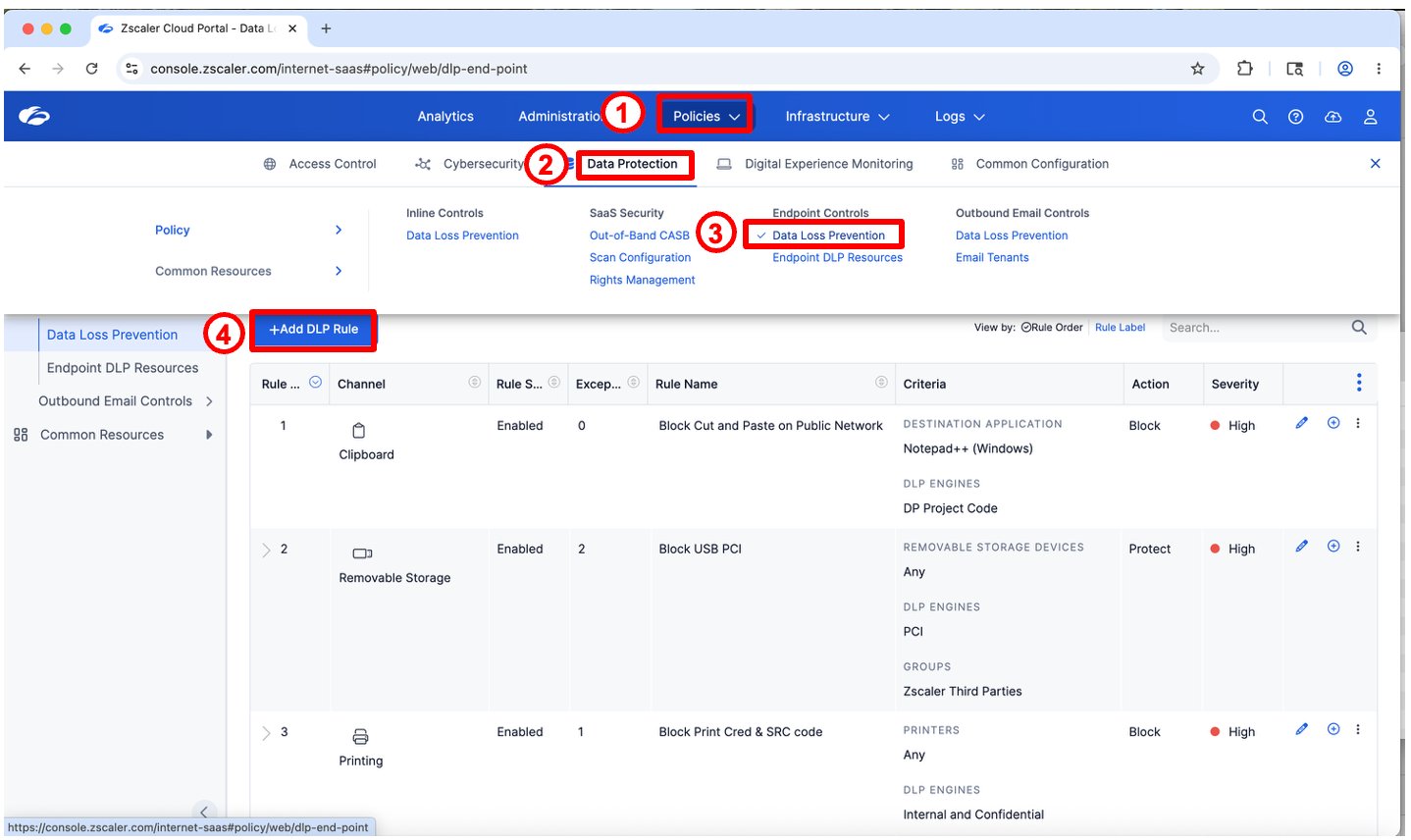This screenshot has width=1411, height=840.
Task: Switch view to Rule Label
Action: click(1120, 328)
